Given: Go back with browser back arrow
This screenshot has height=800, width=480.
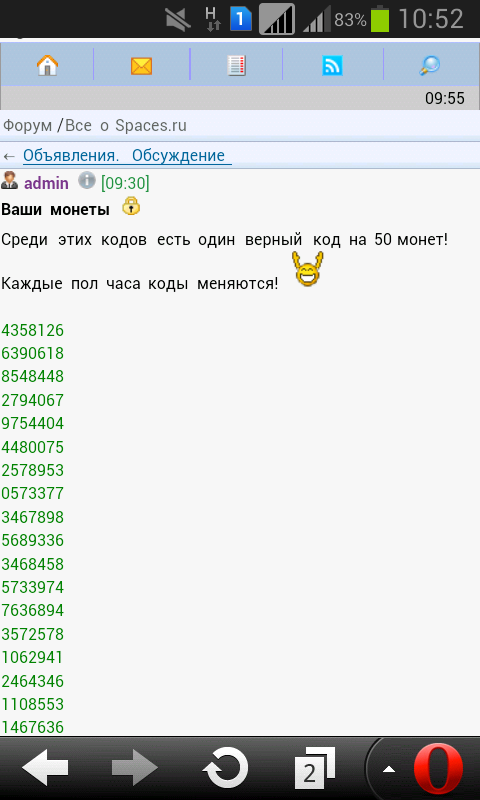Looking at the screenshot, I should (45, 768).
